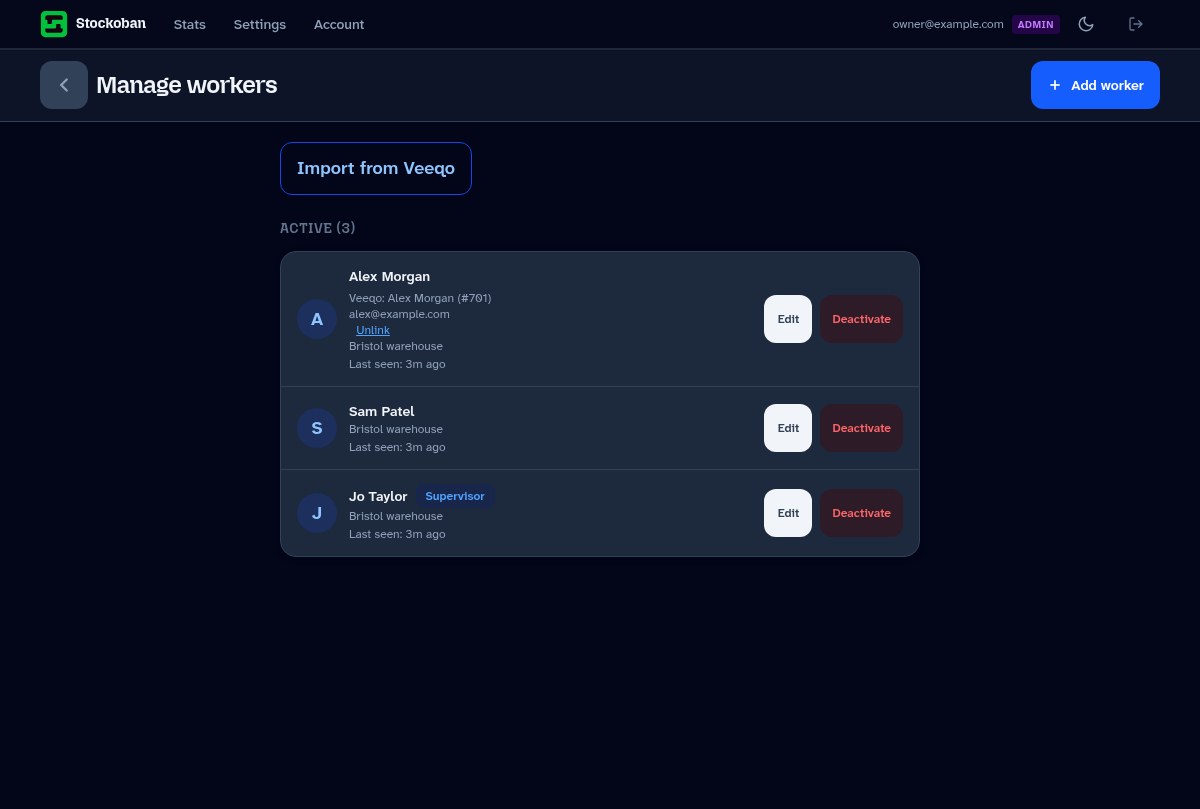Click Alex Morgan's avatar circle
Screen dimensions: 1200x809
pos(317,319)
